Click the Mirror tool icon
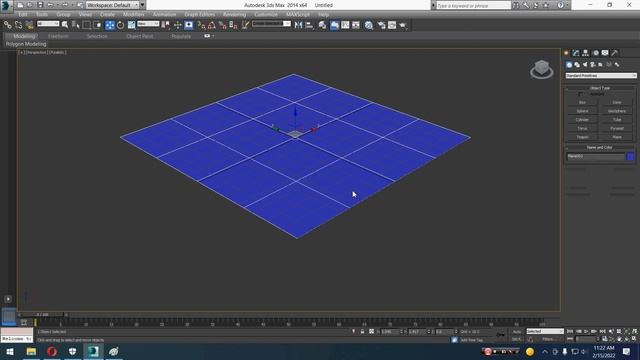Viewport: 640px width, 360px height. [x=299, y=25]
